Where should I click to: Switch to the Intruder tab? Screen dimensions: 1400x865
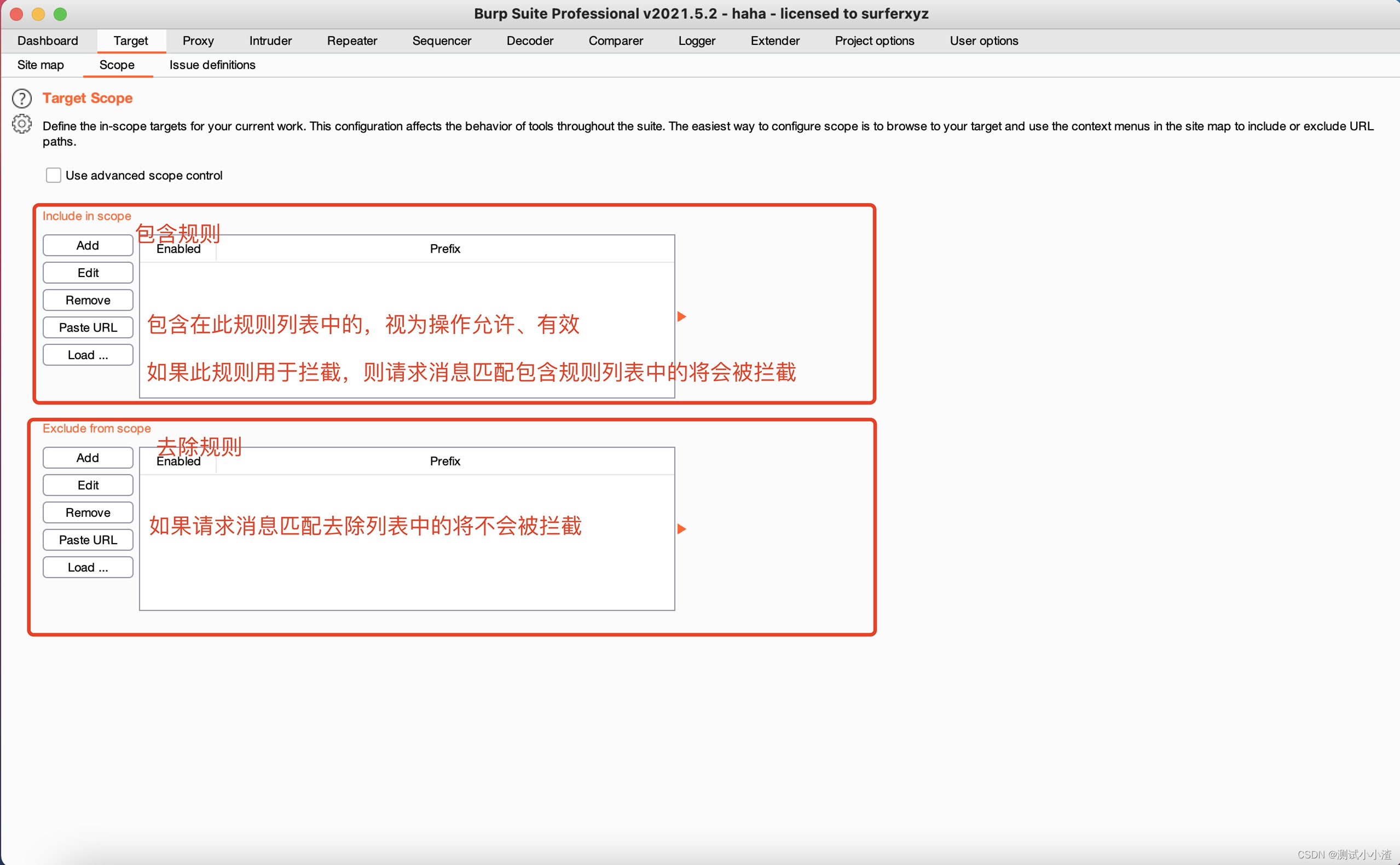[x=270, y=41]
